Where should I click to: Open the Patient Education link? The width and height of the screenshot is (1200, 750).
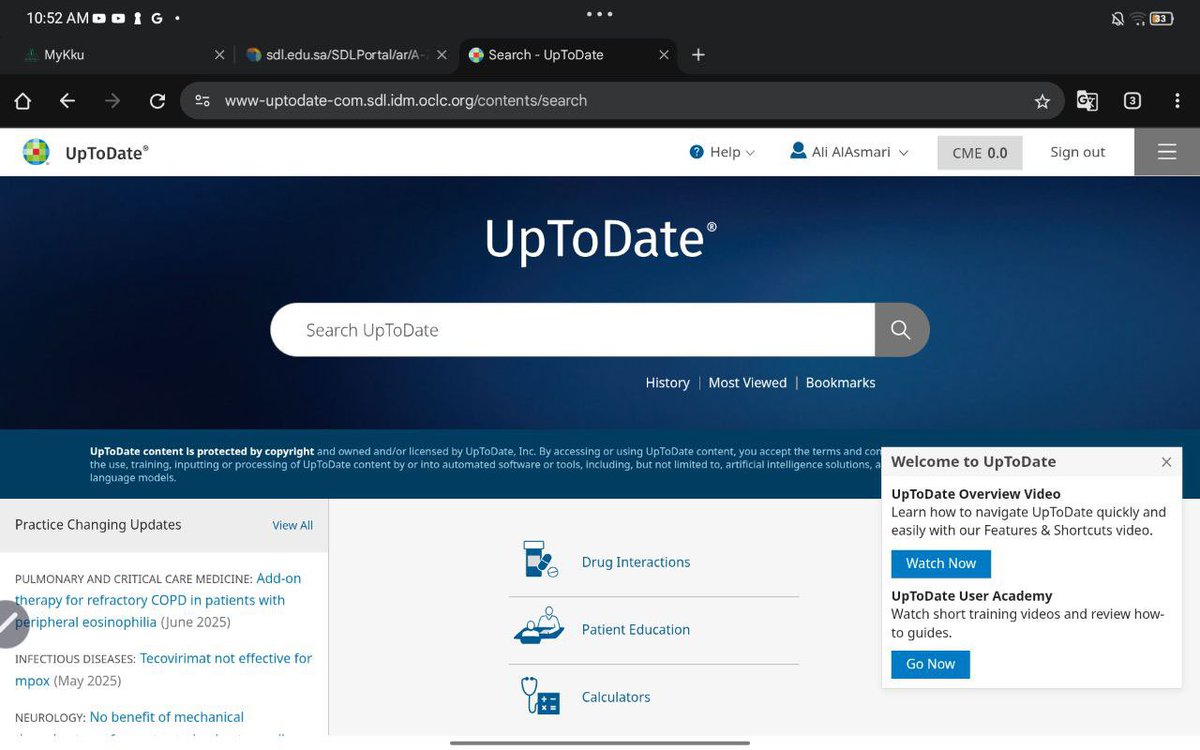tap(636, 630)
